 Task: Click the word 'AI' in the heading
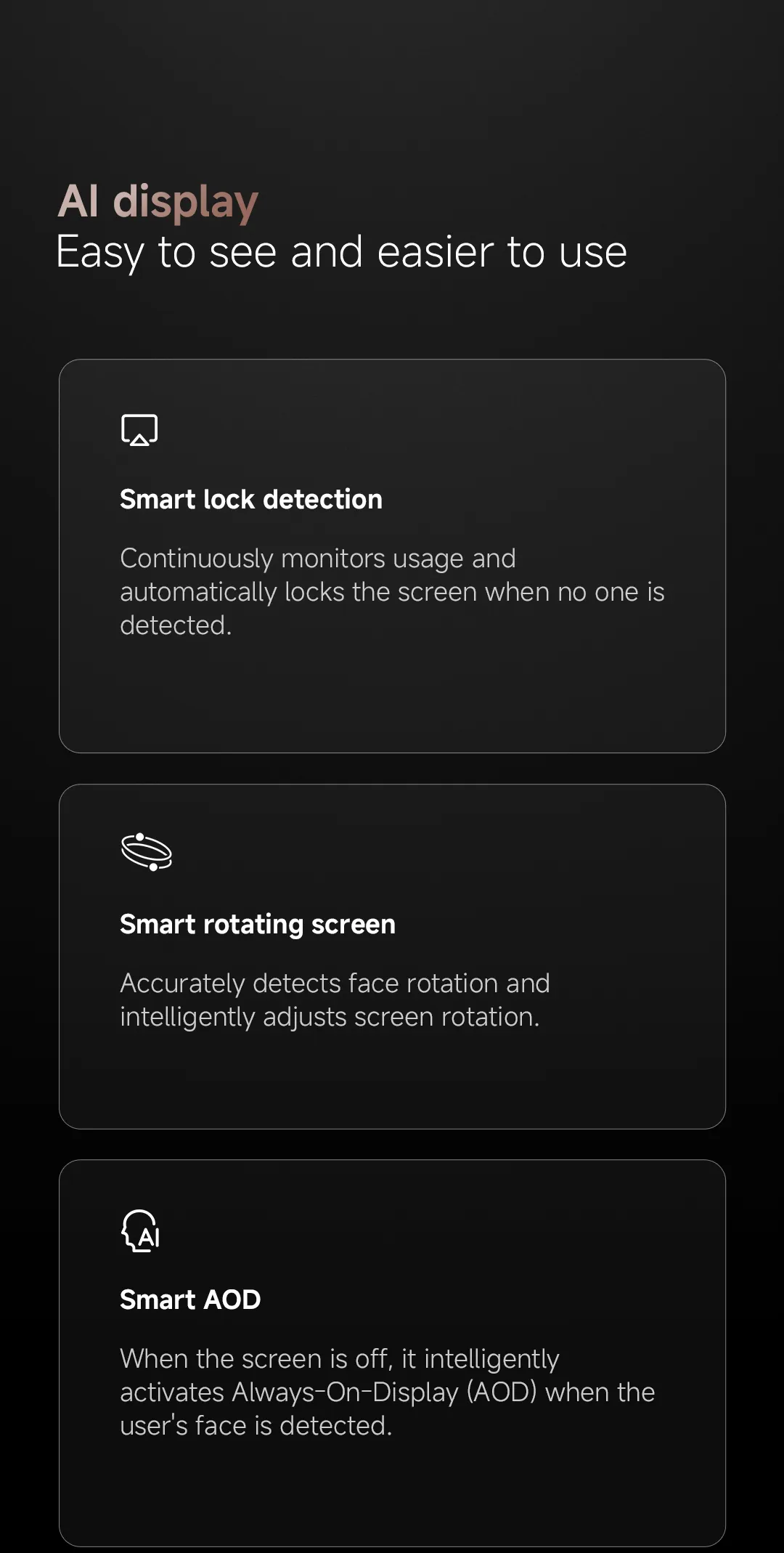tap(78, 200)
